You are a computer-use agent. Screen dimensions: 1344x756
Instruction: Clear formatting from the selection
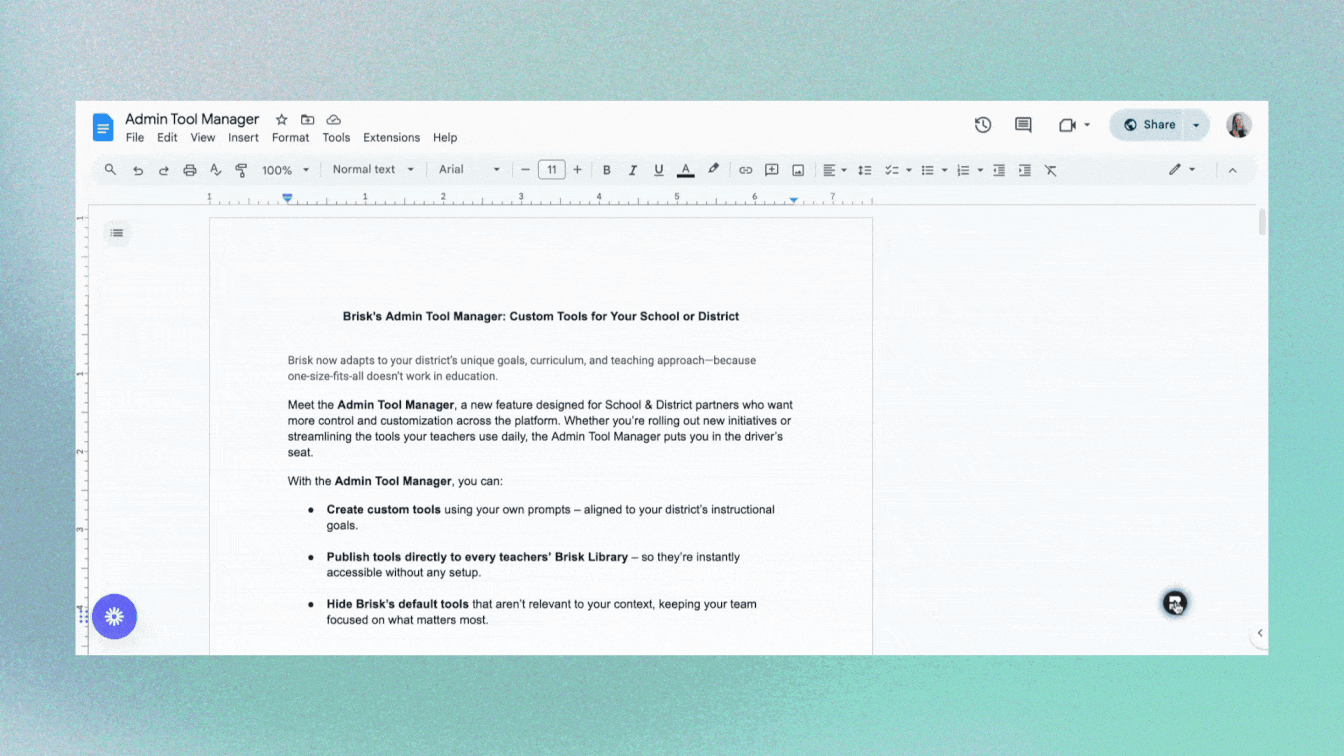[1050, 170]
